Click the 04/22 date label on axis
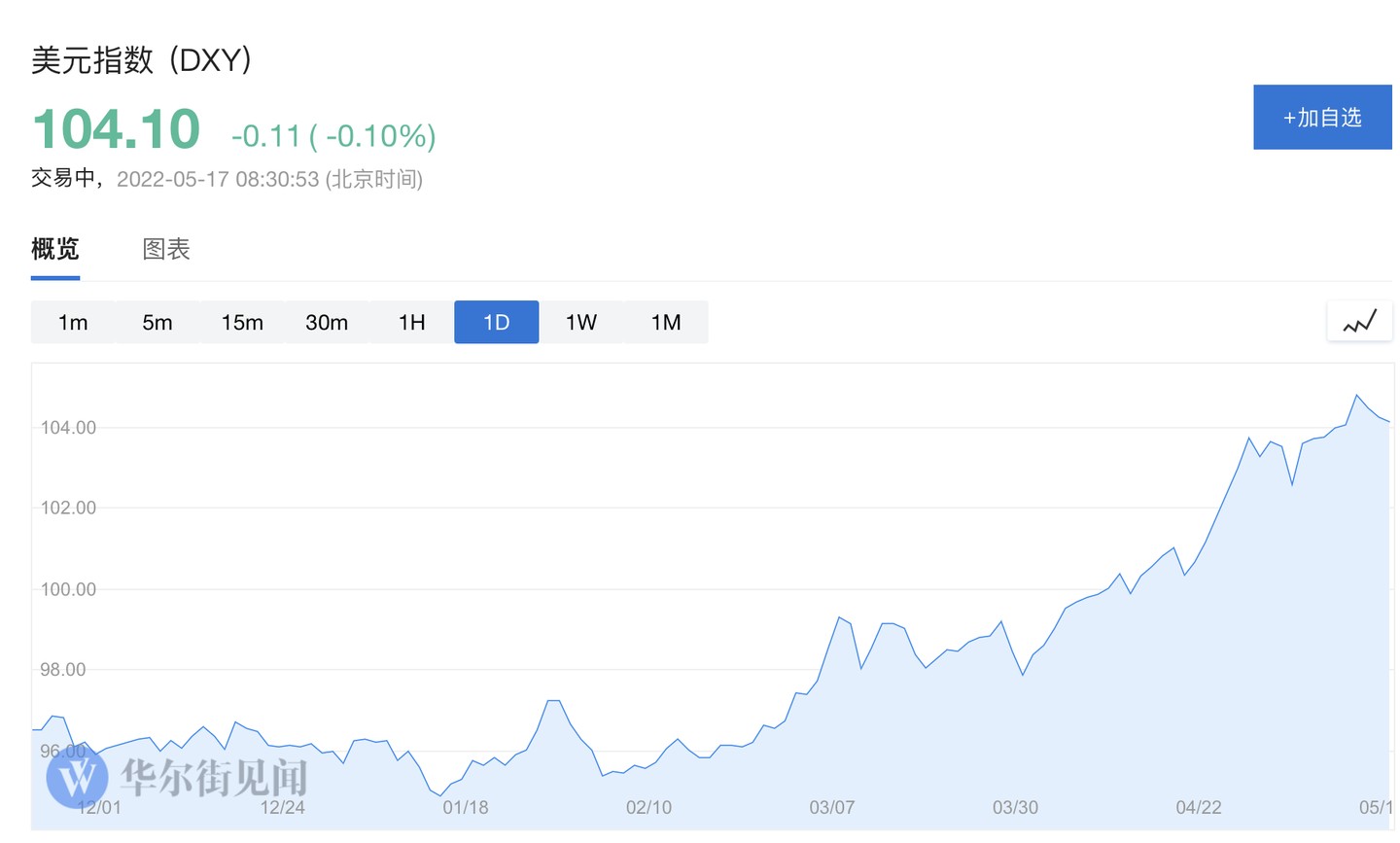 [1198, 808]
